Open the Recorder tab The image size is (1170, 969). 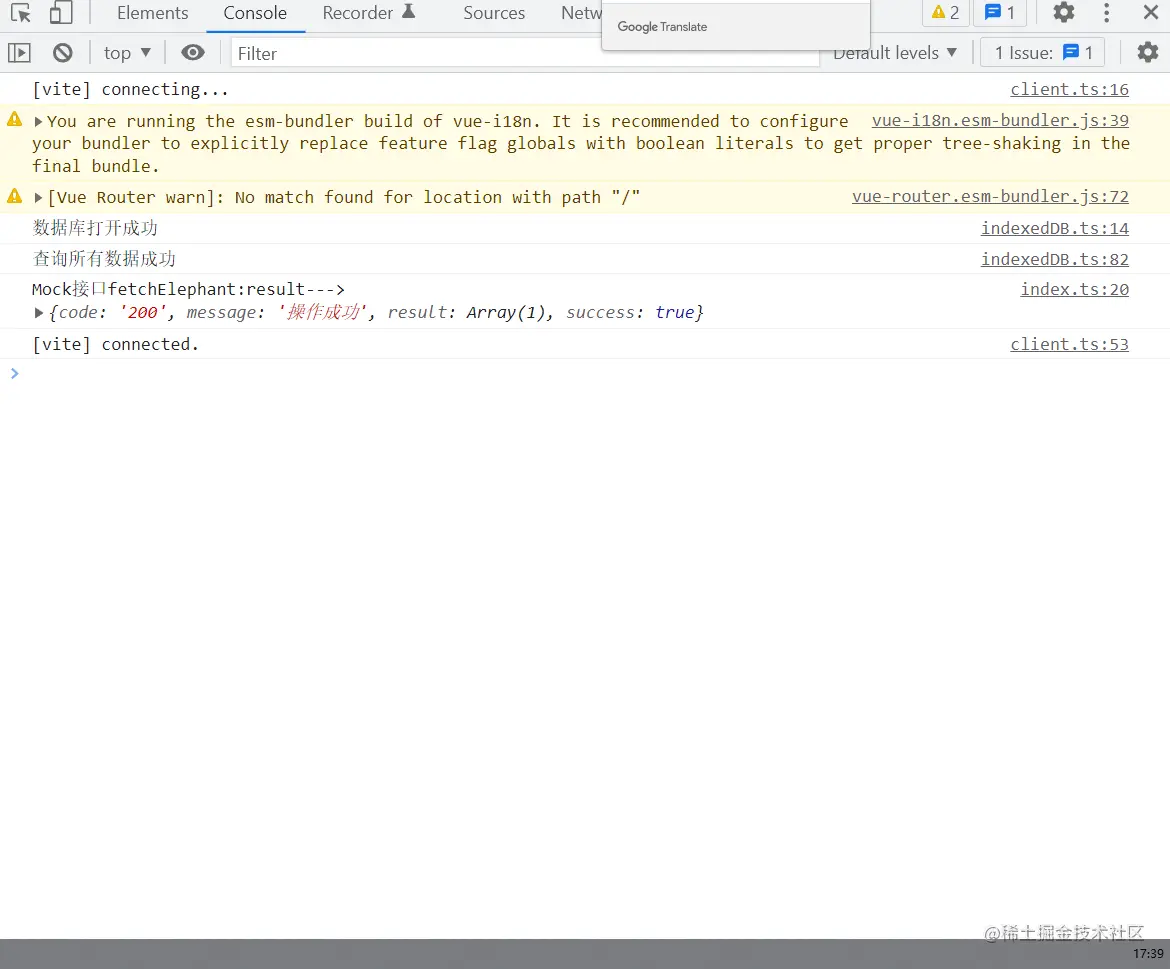(x=369, y=13)
